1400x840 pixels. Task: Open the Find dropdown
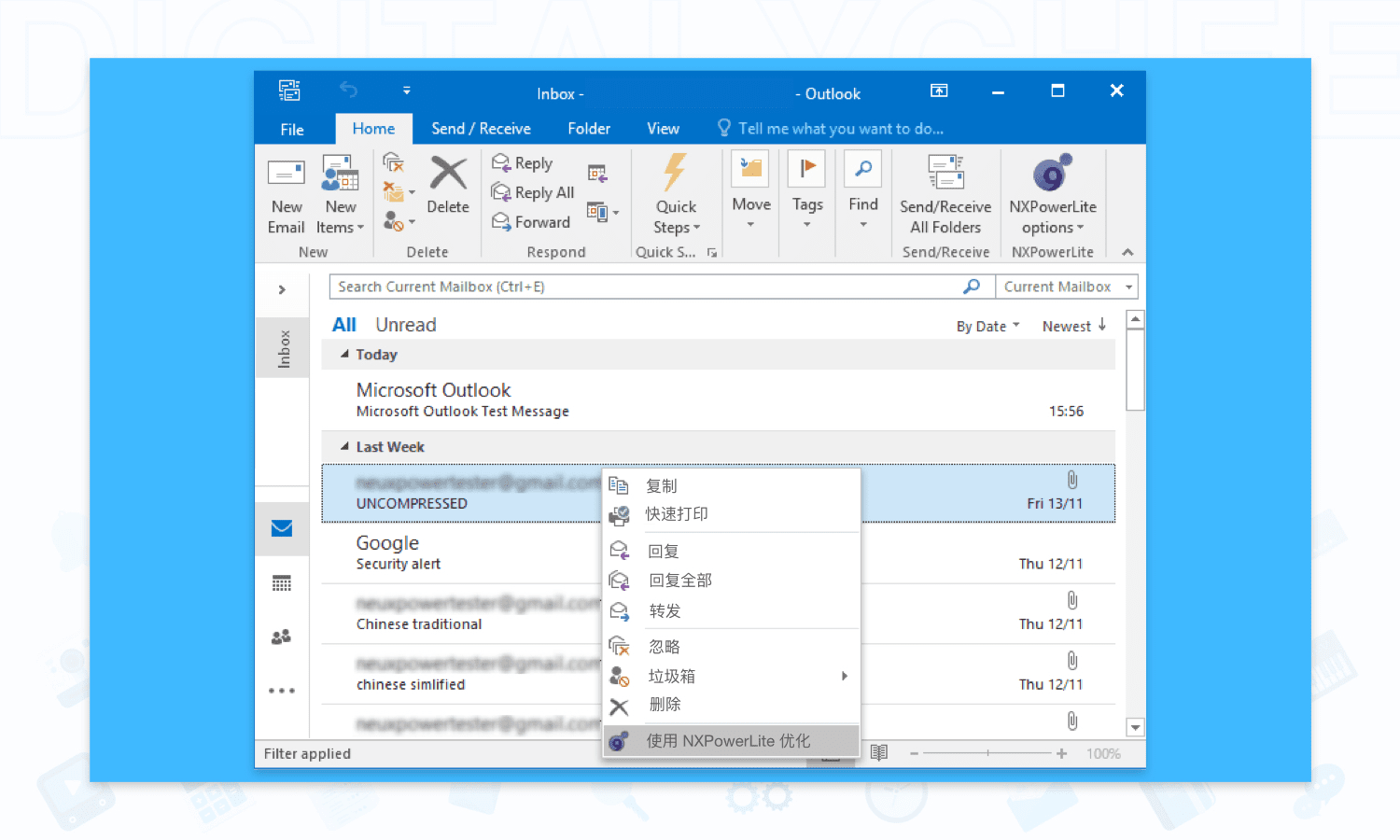click(863, 190)
